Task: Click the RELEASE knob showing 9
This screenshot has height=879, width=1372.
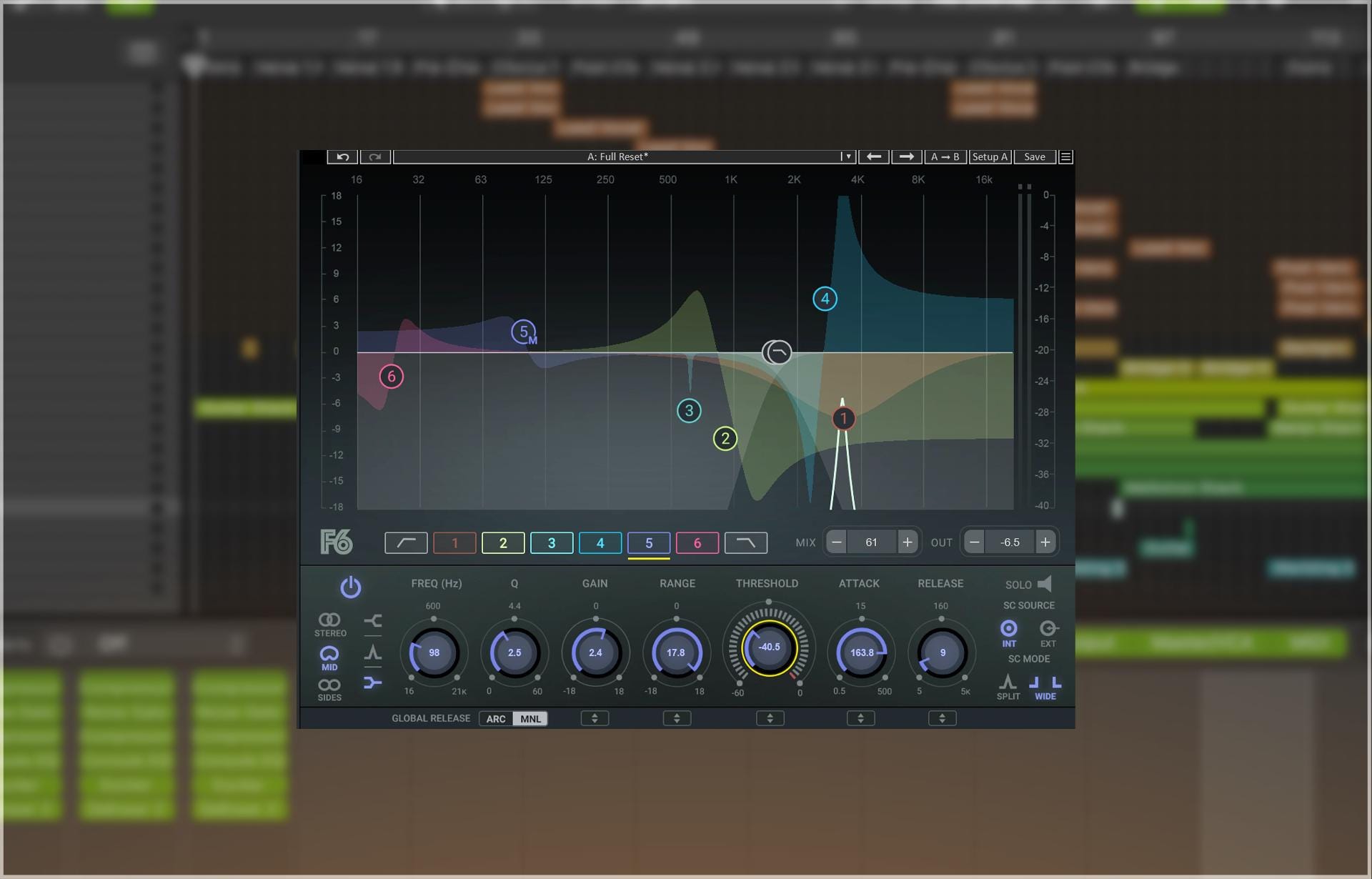Action: point(942,652)
